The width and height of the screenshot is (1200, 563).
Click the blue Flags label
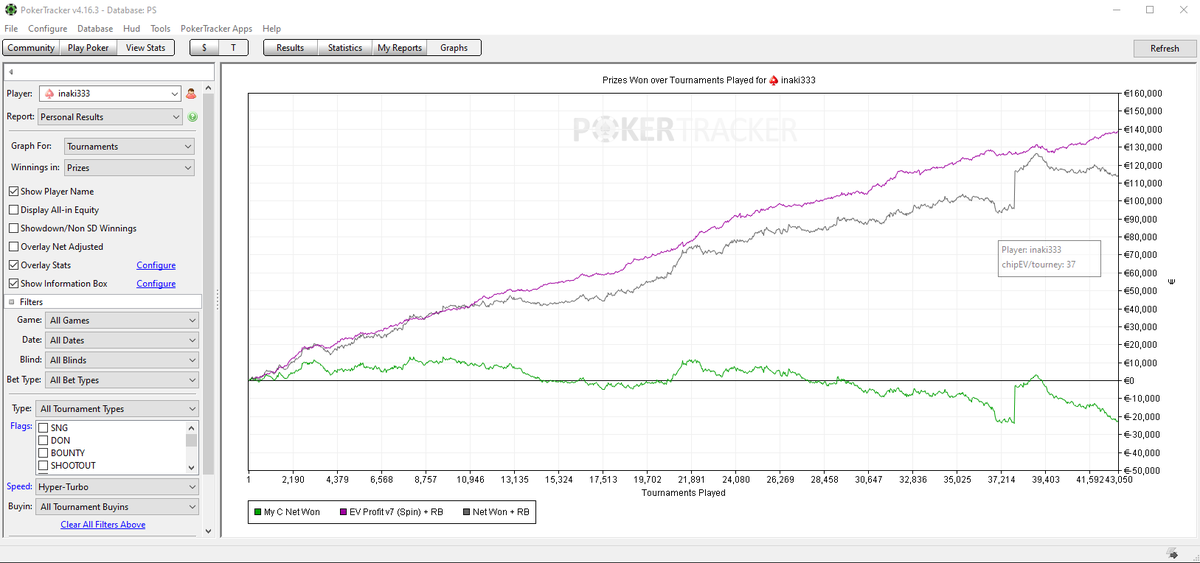coord(20,426)
